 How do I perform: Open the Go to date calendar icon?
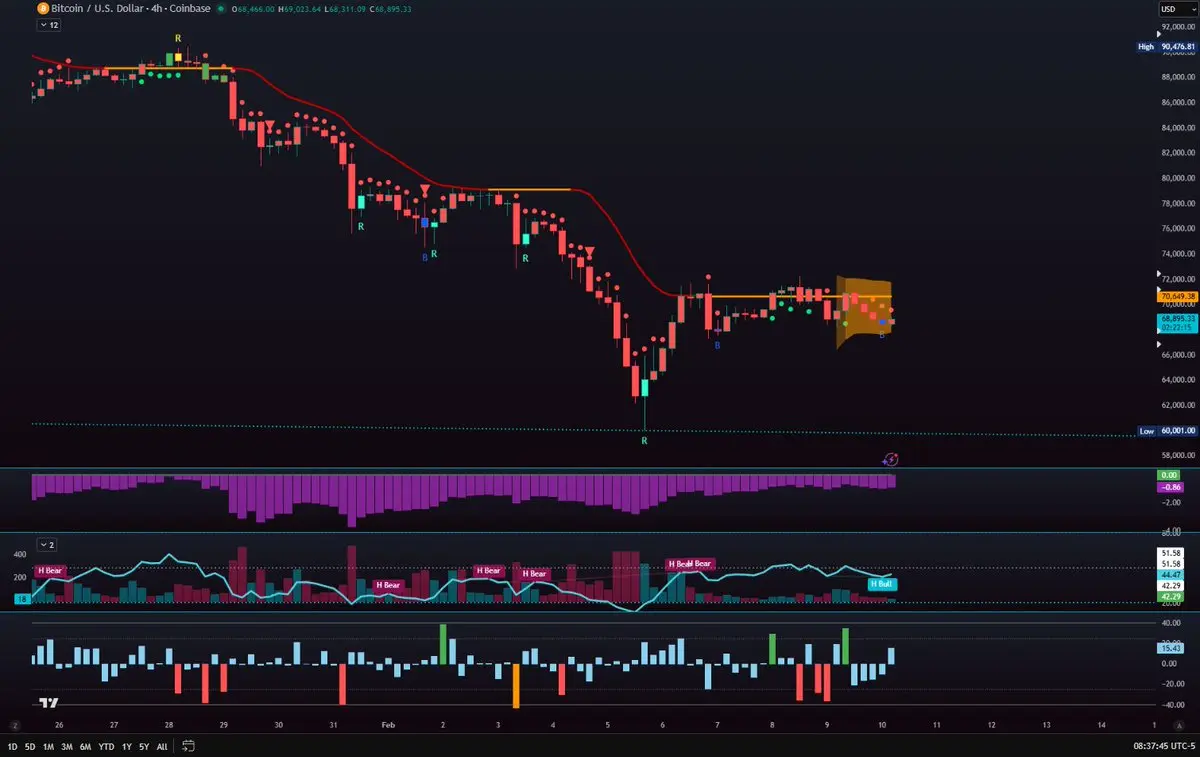187,746
